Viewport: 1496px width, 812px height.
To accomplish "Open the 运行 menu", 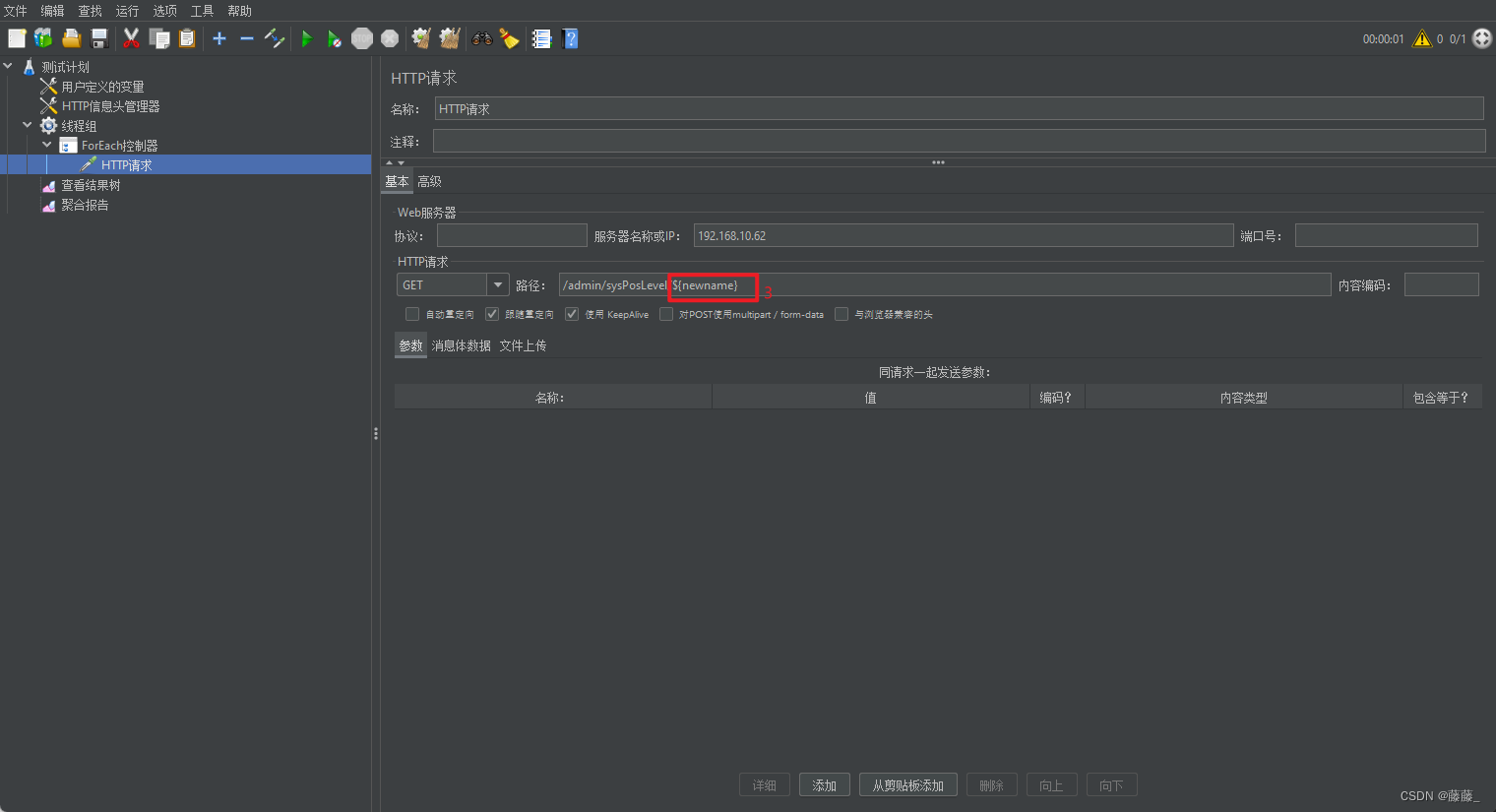I will (127, 11).
